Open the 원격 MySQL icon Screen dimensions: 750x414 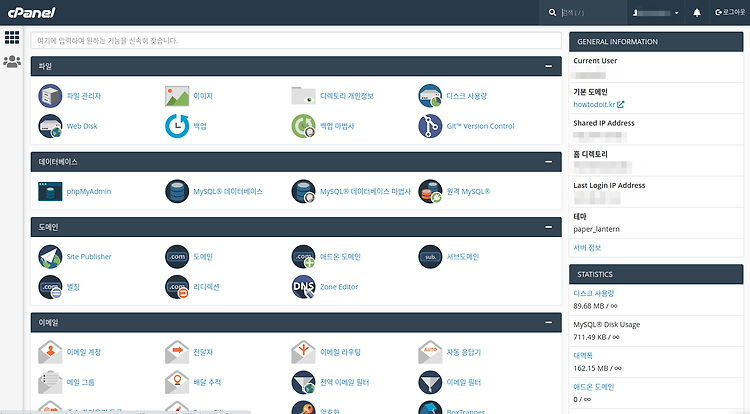tap(430, 191)
